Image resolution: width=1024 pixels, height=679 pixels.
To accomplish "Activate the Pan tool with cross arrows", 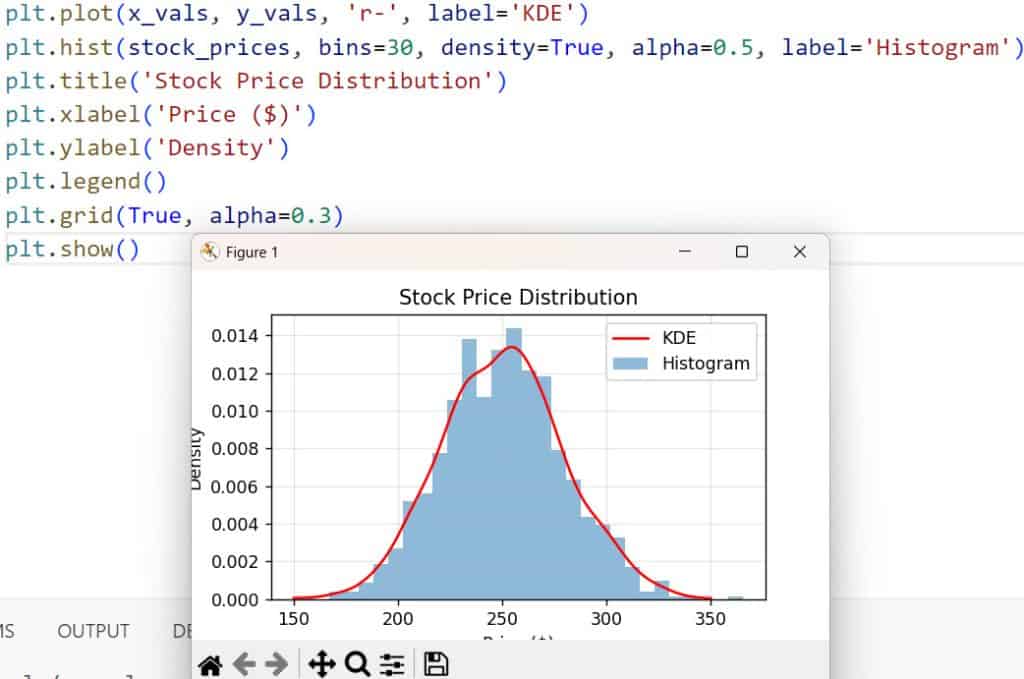I will pyautogui.click(x=322, y=664).
